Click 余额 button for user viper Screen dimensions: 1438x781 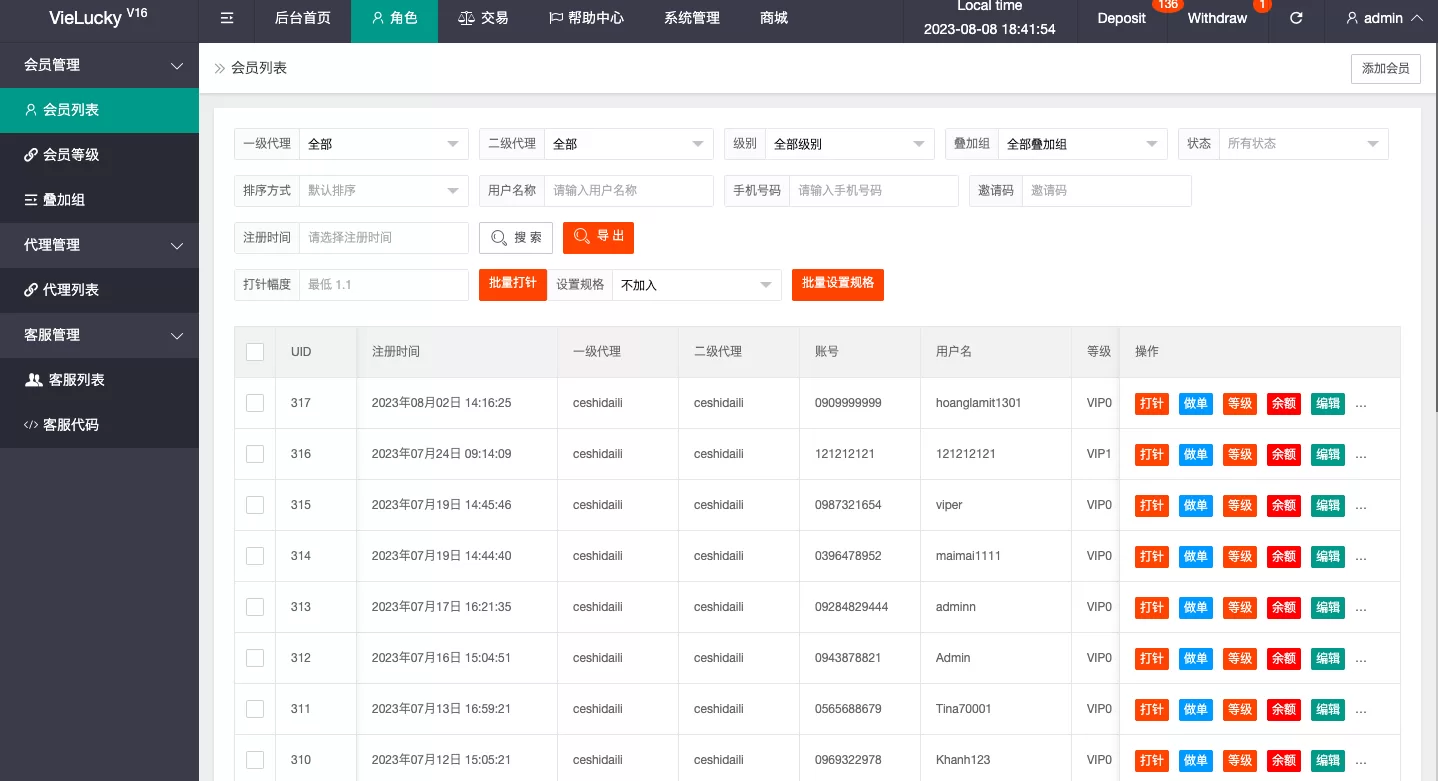1283,505
